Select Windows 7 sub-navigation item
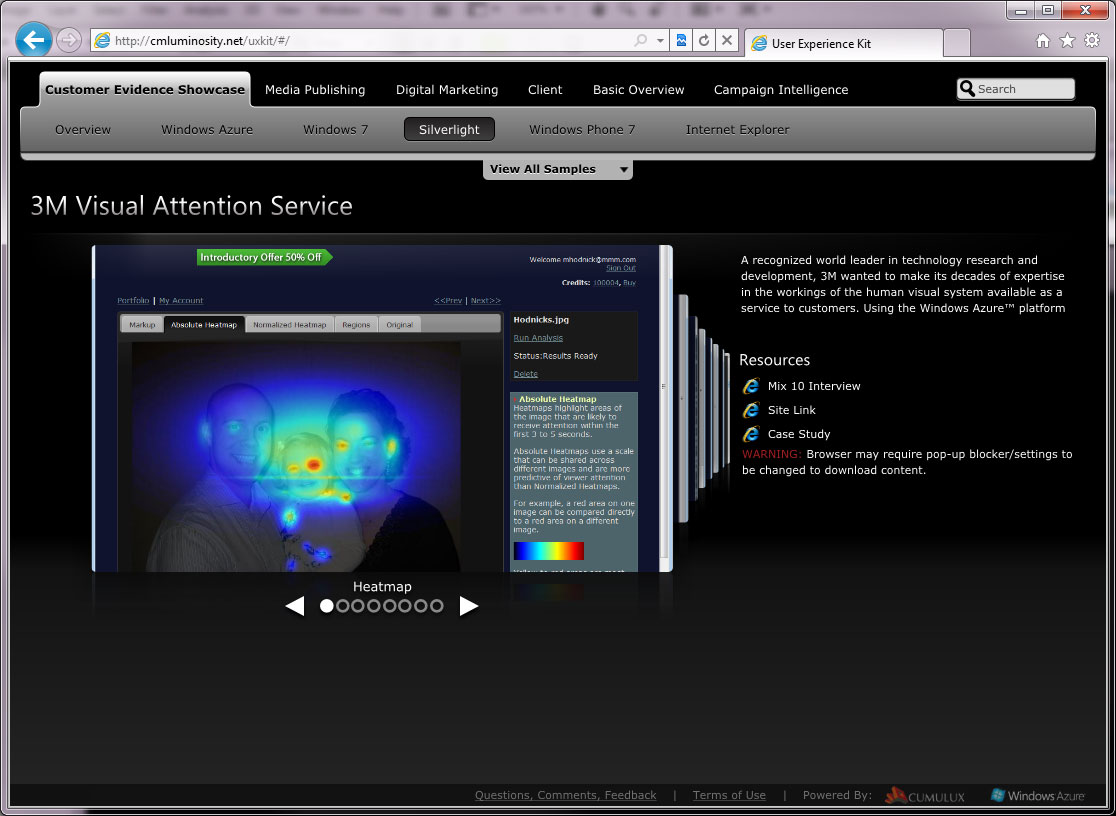 tap(336, 130)
